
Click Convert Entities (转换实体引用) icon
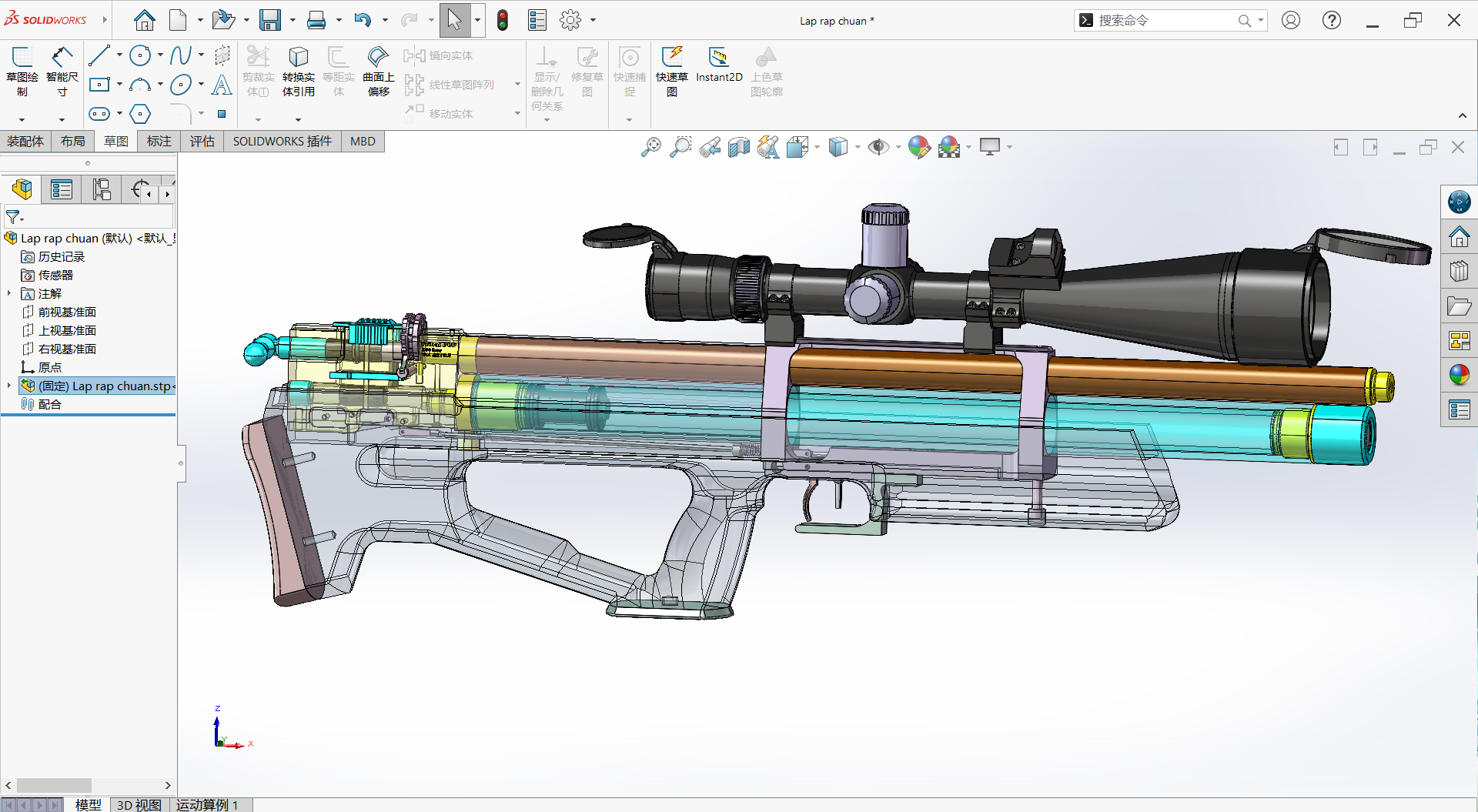click(x=298, y=58)
